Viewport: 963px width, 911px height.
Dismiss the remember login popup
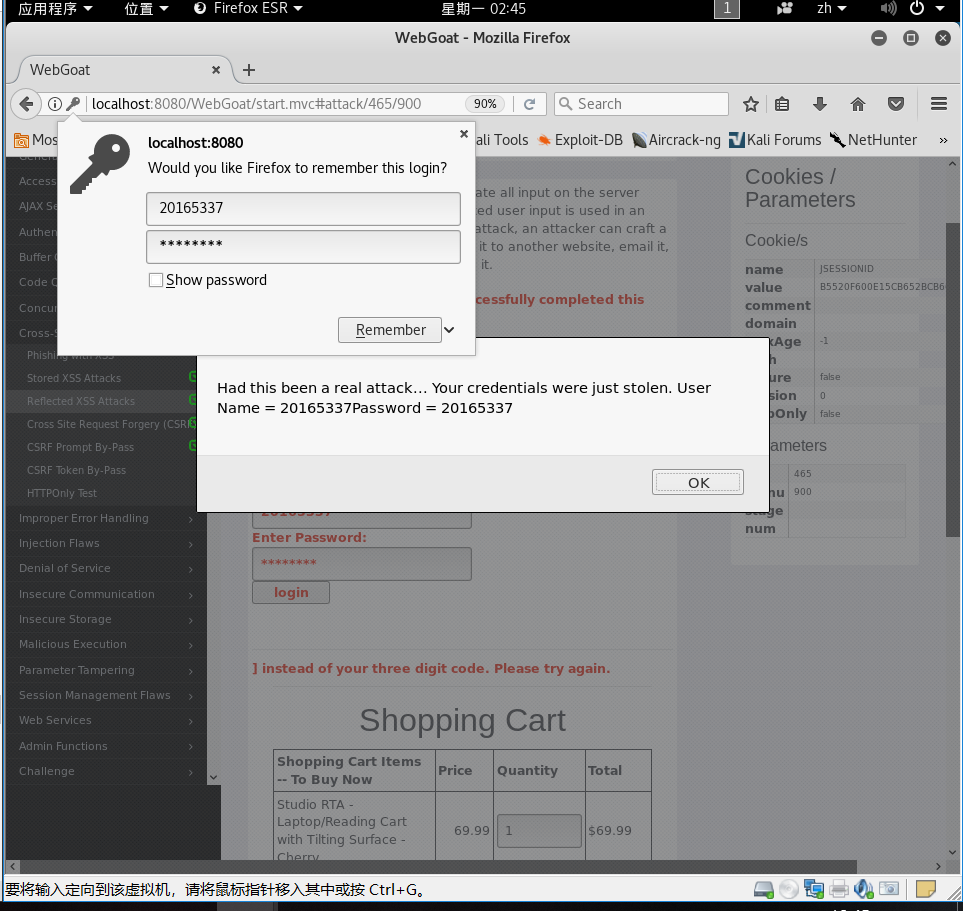[x=464, y=134]
